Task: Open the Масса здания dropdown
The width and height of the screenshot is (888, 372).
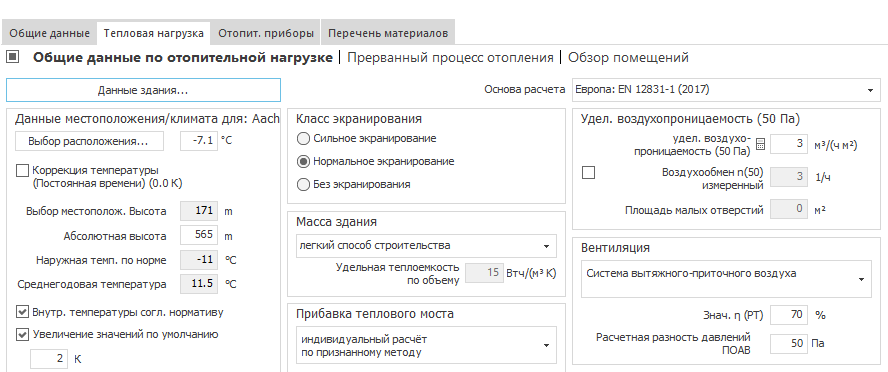Action: (426, 246)
